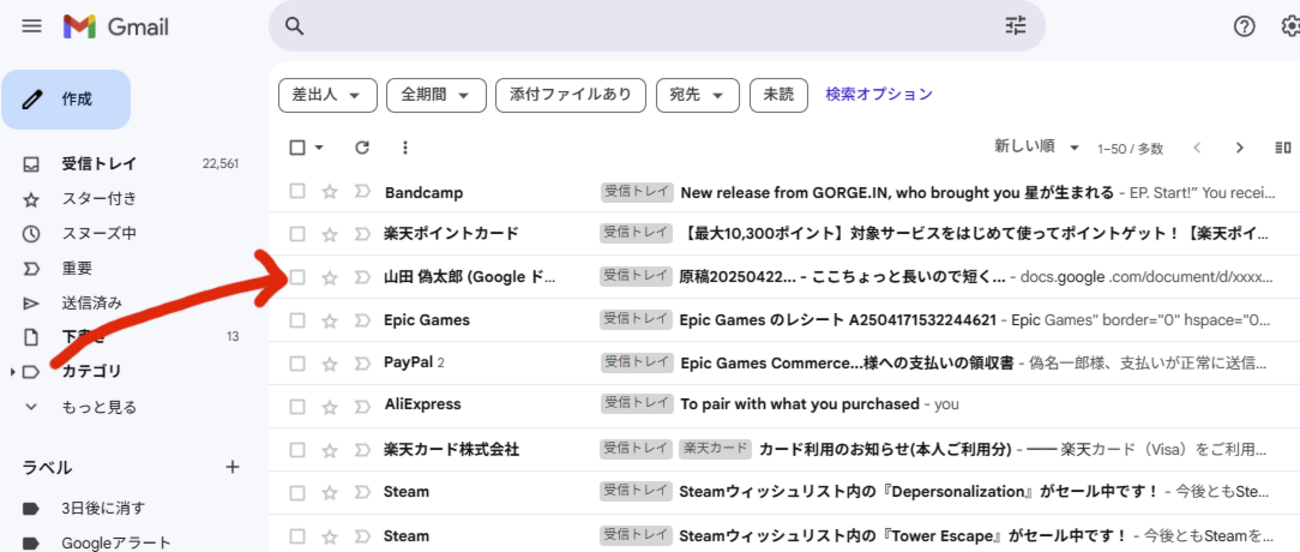Click 未読 filter chip
Viewport: 1300px width, 552px height.
(779, 95)
